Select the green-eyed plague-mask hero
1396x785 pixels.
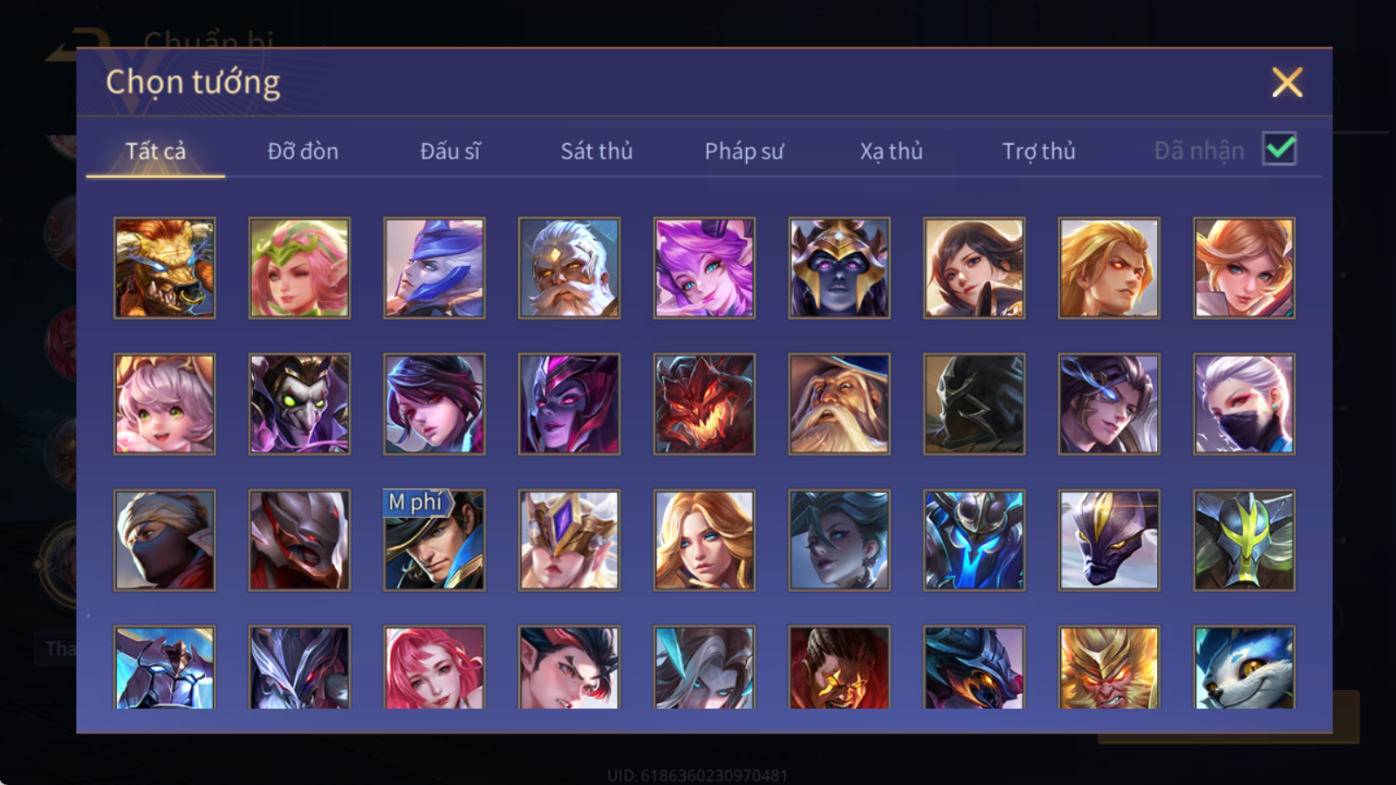tap(299, 404)
